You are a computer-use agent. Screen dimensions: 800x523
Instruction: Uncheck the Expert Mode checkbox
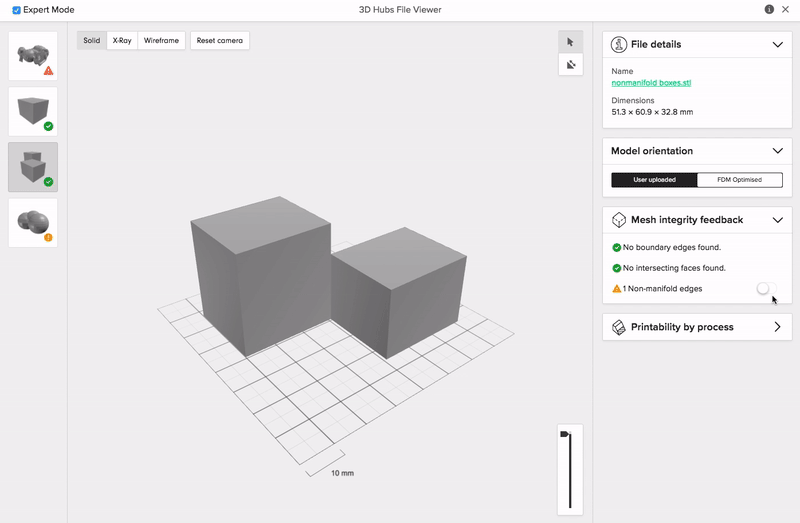coord(16,10)
